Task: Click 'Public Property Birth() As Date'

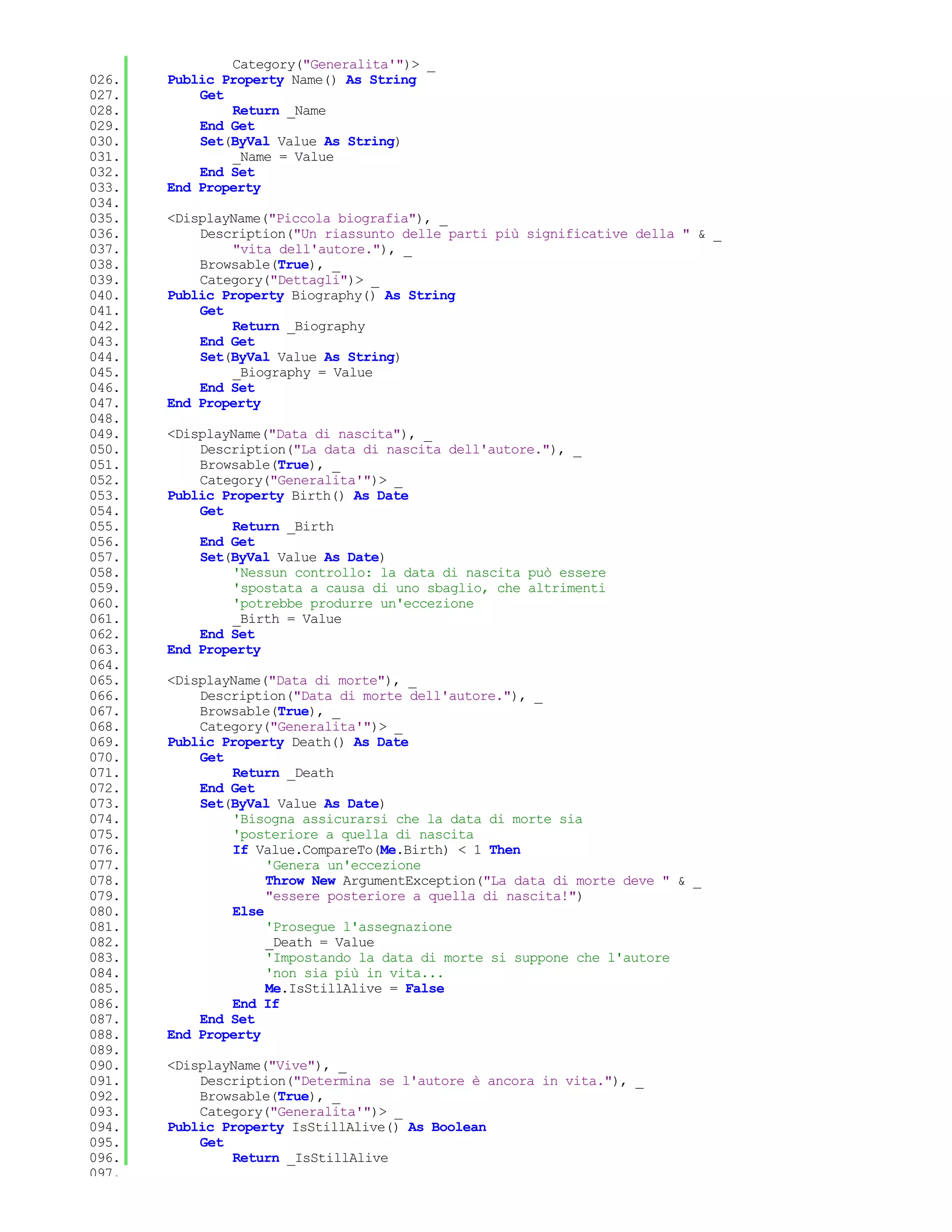Action: 288,496
